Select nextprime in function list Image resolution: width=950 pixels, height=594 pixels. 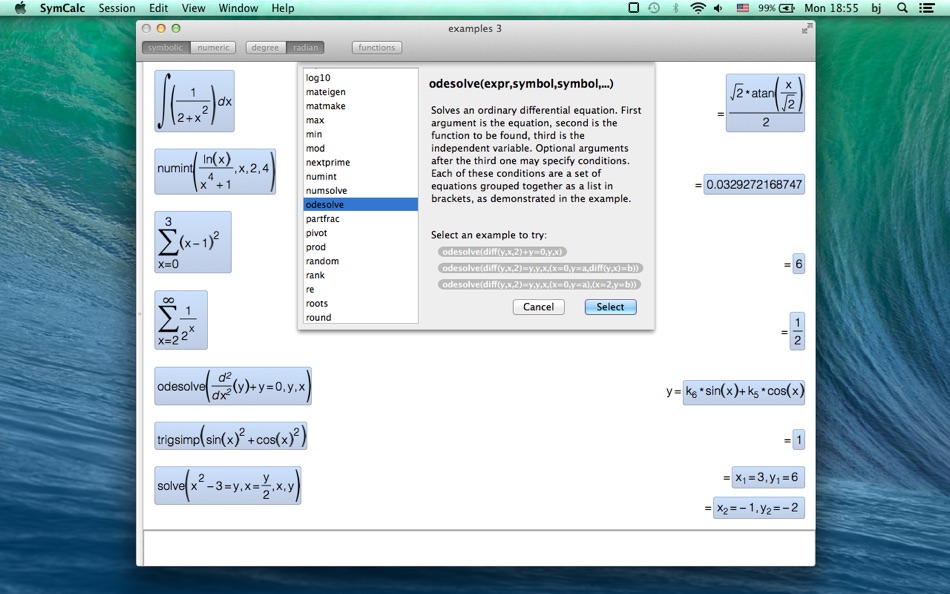[x=360, y=162]
